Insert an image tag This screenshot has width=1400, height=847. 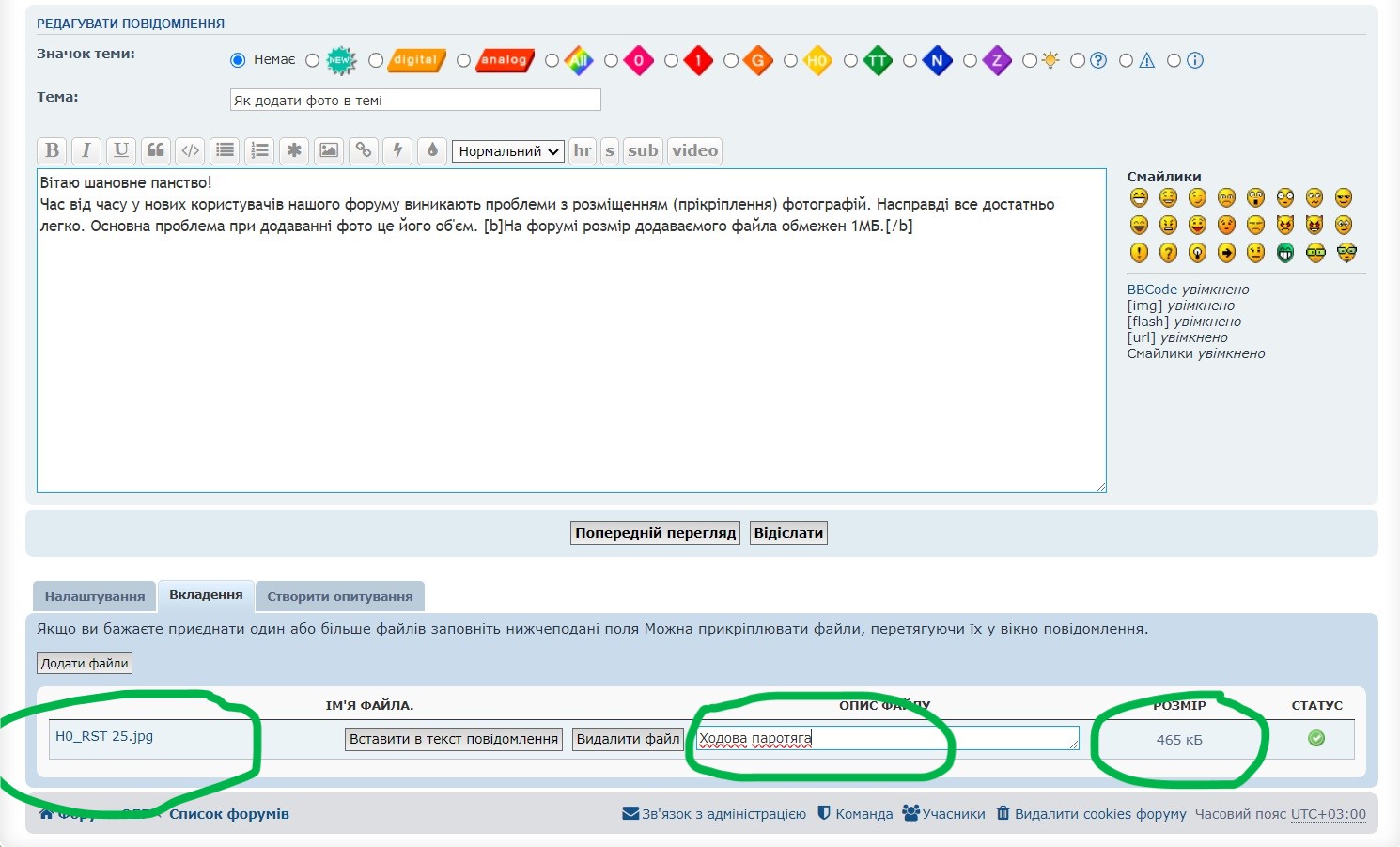[329, 150]
